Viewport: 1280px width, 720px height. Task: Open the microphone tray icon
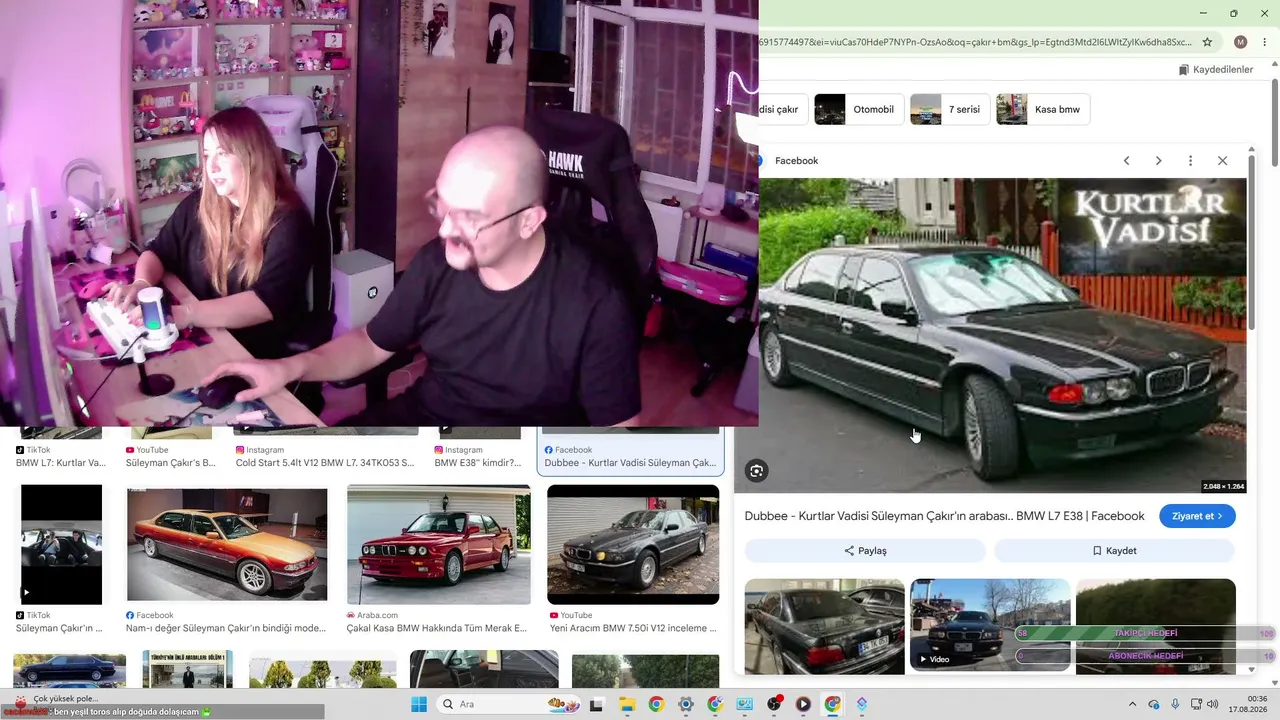[1175, 704]
